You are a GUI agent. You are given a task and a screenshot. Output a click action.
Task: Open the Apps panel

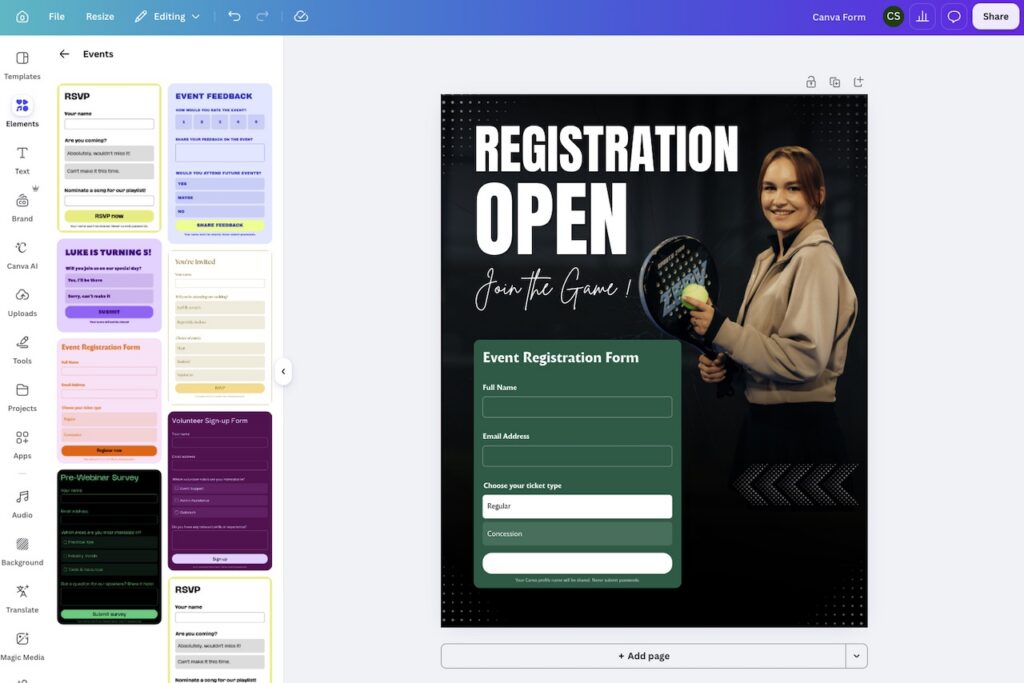click(22, 445)
